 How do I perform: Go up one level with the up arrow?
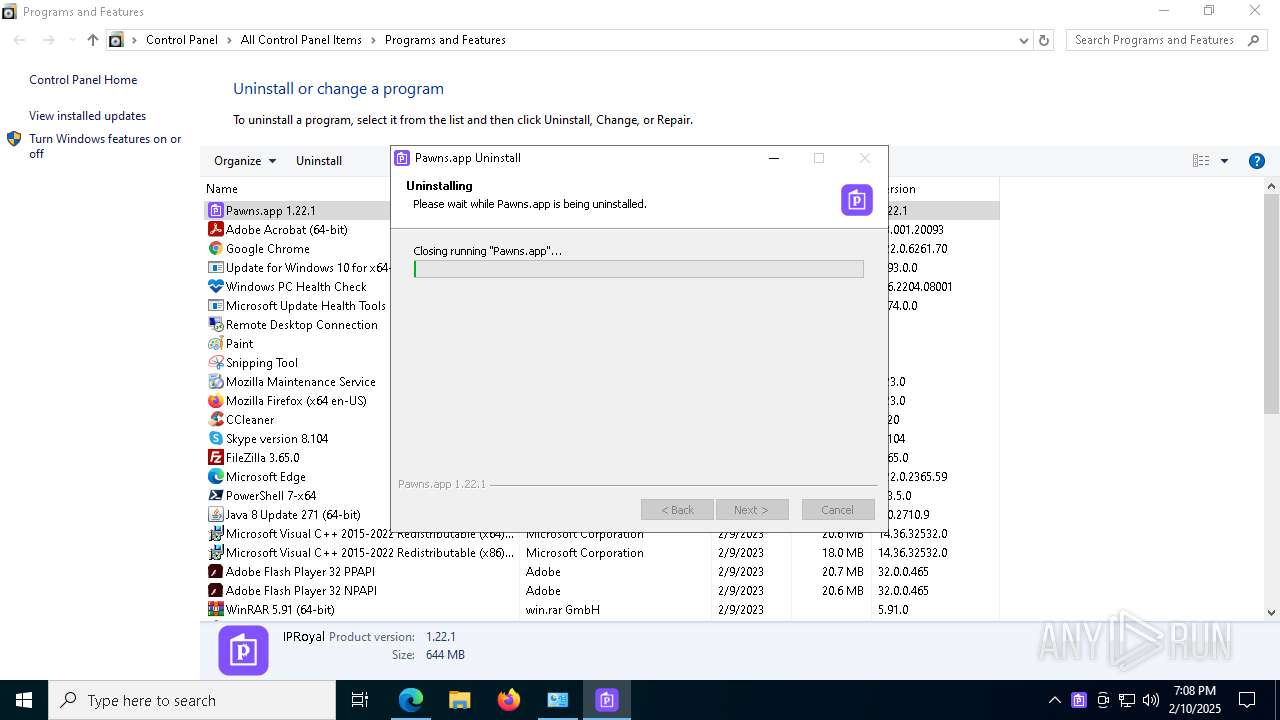(x=93, y=40)
